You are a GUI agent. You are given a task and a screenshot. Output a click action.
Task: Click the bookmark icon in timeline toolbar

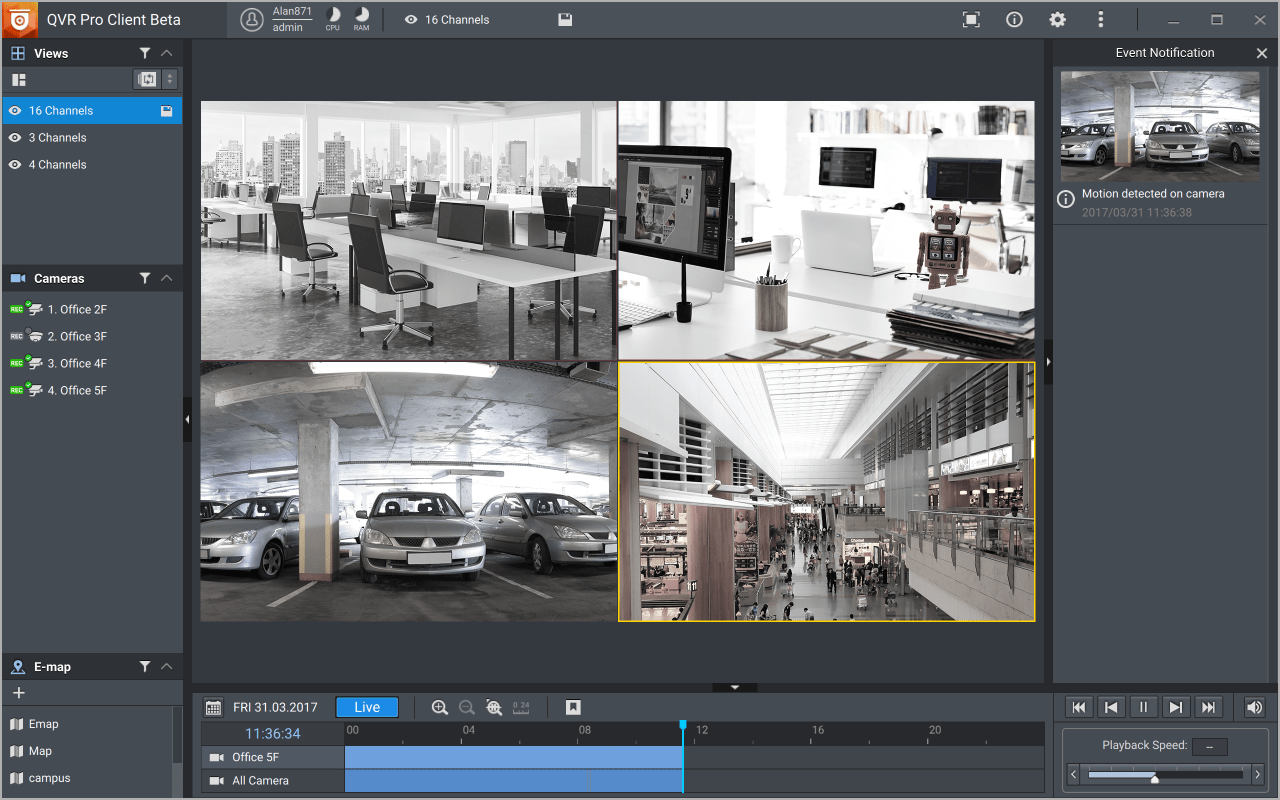click(573, 707)
